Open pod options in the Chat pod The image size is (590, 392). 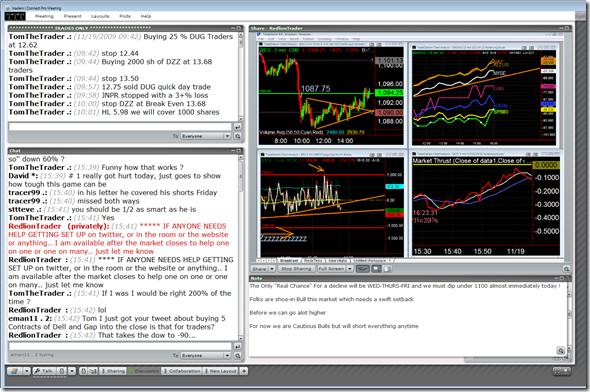237,356
